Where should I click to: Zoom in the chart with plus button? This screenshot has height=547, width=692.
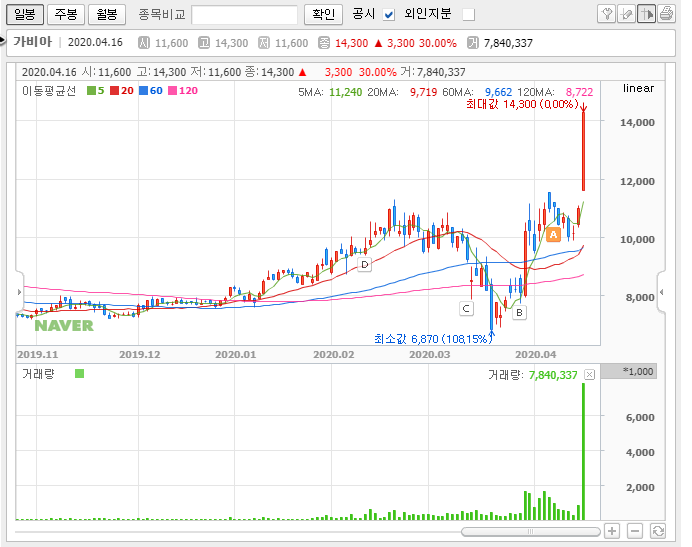click(x=612, y=531)
